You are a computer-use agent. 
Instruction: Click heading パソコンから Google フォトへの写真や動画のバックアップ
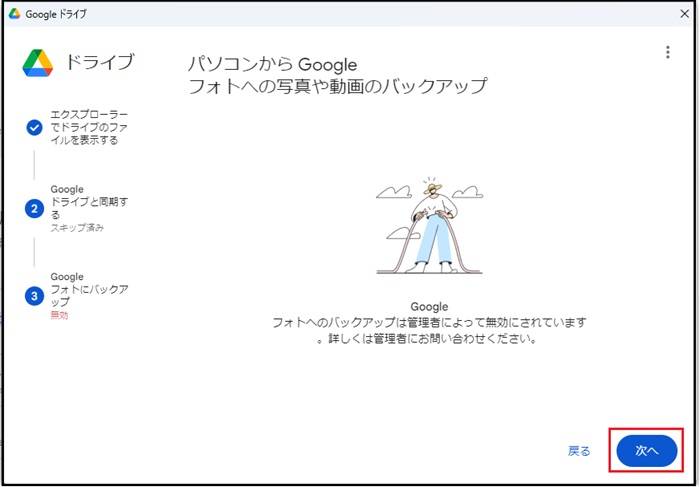pos(337,76)
